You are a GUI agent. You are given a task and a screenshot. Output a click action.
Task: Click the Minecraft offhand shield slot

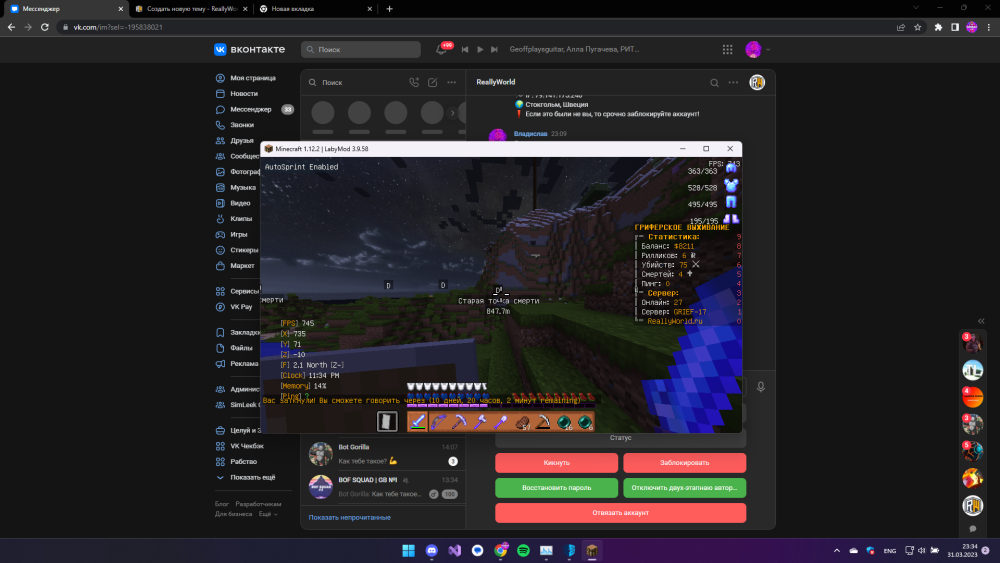point(387,421)
